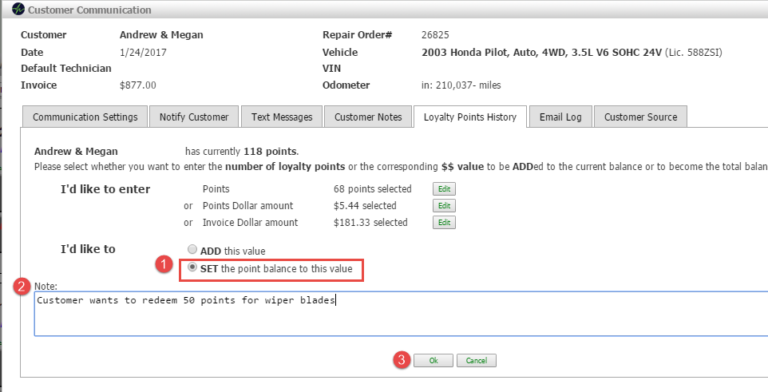This screenshot has width=768, height=392.
Task: Click the 118 points balance text
Action: 271,151
